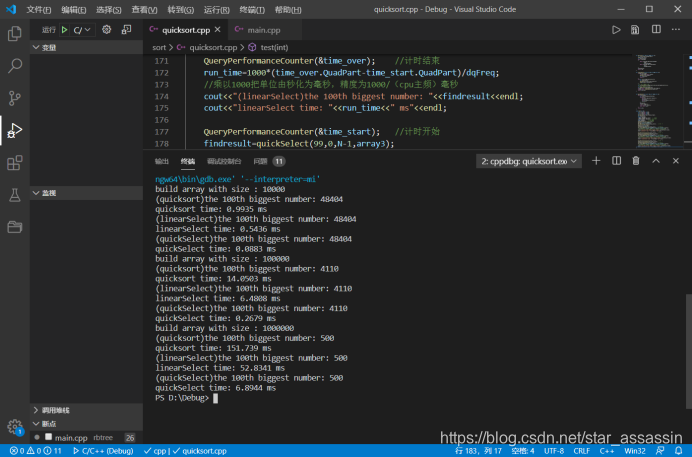692x457 pixels.
Task: Open editor More Actions ellipsis
Action: [676, 30]
